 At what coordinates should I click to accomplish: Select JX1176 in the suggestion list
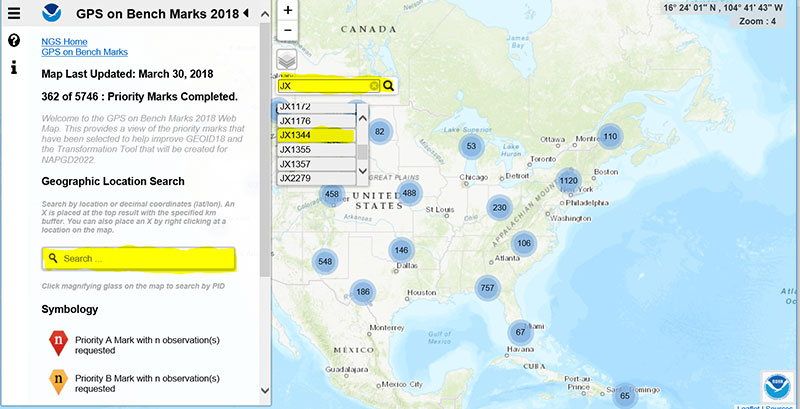314,121
